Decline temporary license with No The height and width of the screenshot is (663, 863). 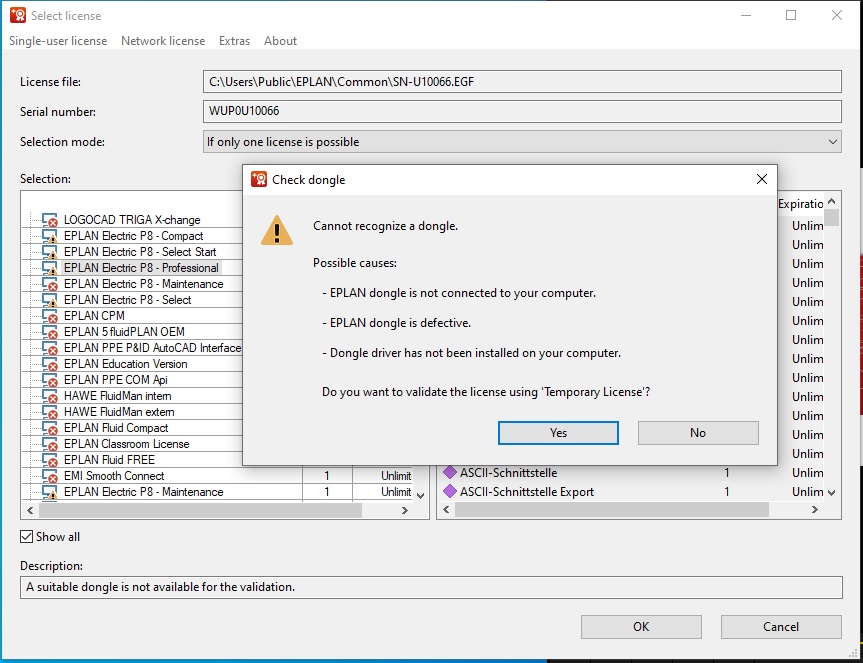point(698,432)
